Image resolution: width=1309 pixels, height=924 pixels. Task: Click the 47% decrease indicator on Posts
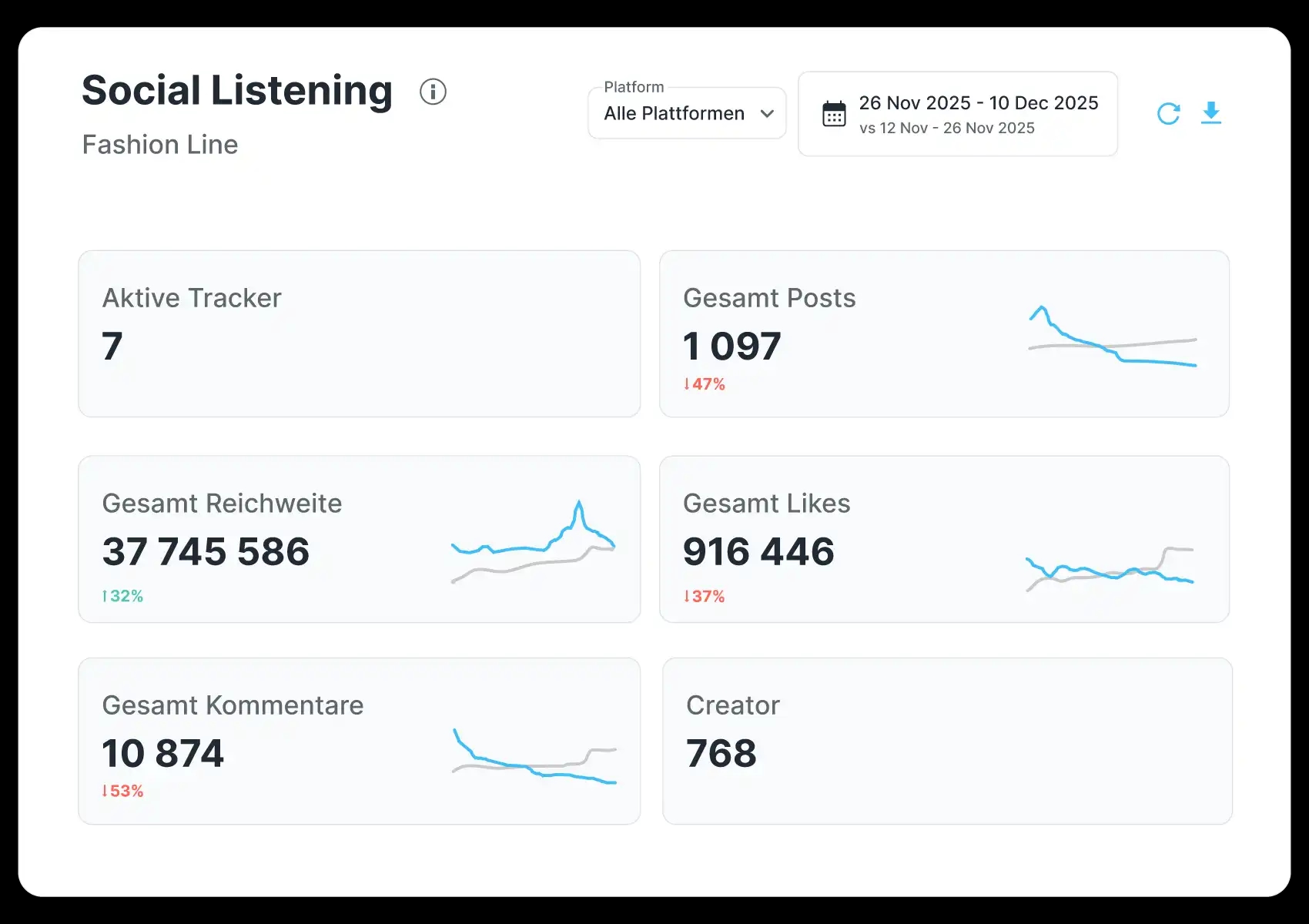tap(705, 384)
